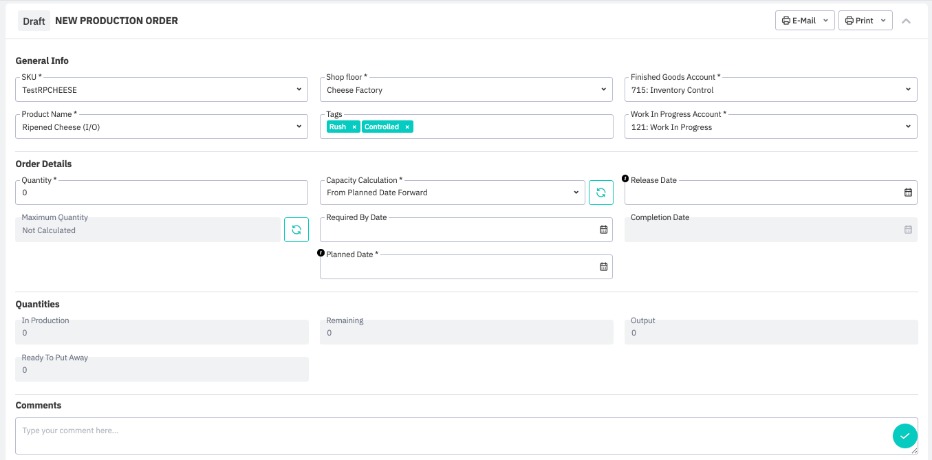Click the printer icon on the E-Mail button

(786, 20)
